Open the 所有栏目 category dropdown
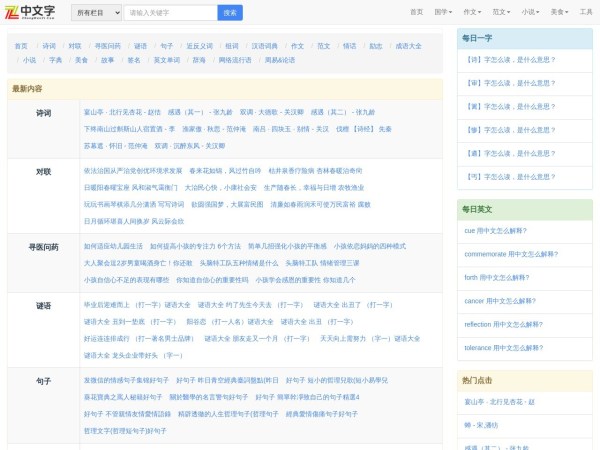 tap(96, 13)
